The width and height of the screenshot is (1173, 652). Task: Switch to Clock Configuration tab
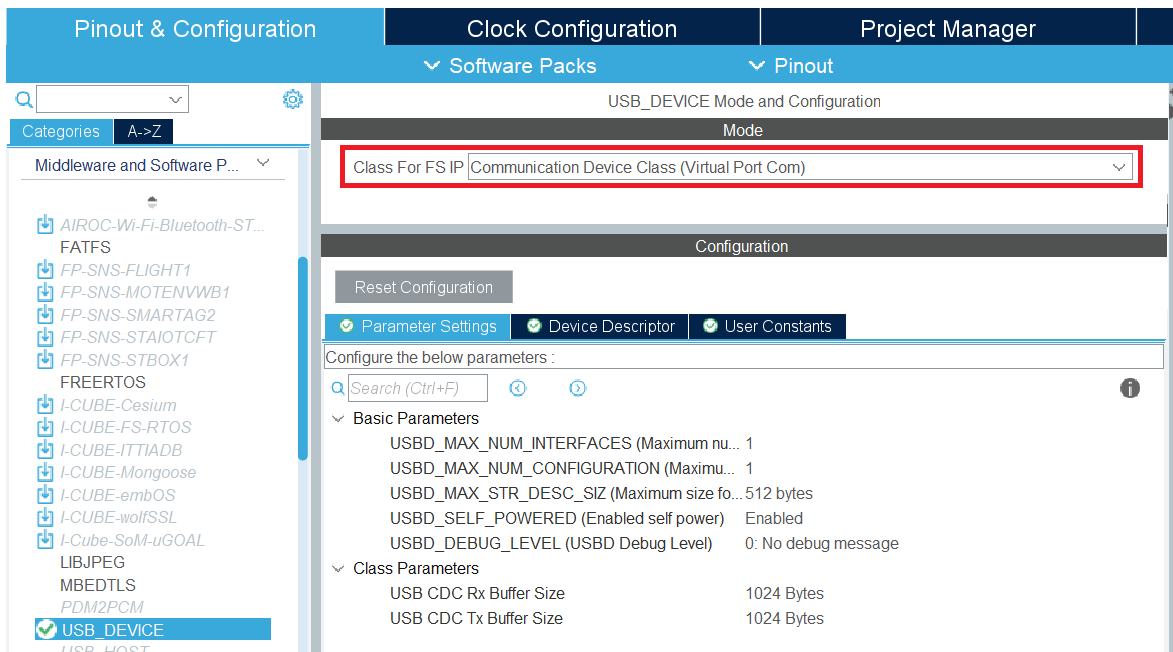571,29
